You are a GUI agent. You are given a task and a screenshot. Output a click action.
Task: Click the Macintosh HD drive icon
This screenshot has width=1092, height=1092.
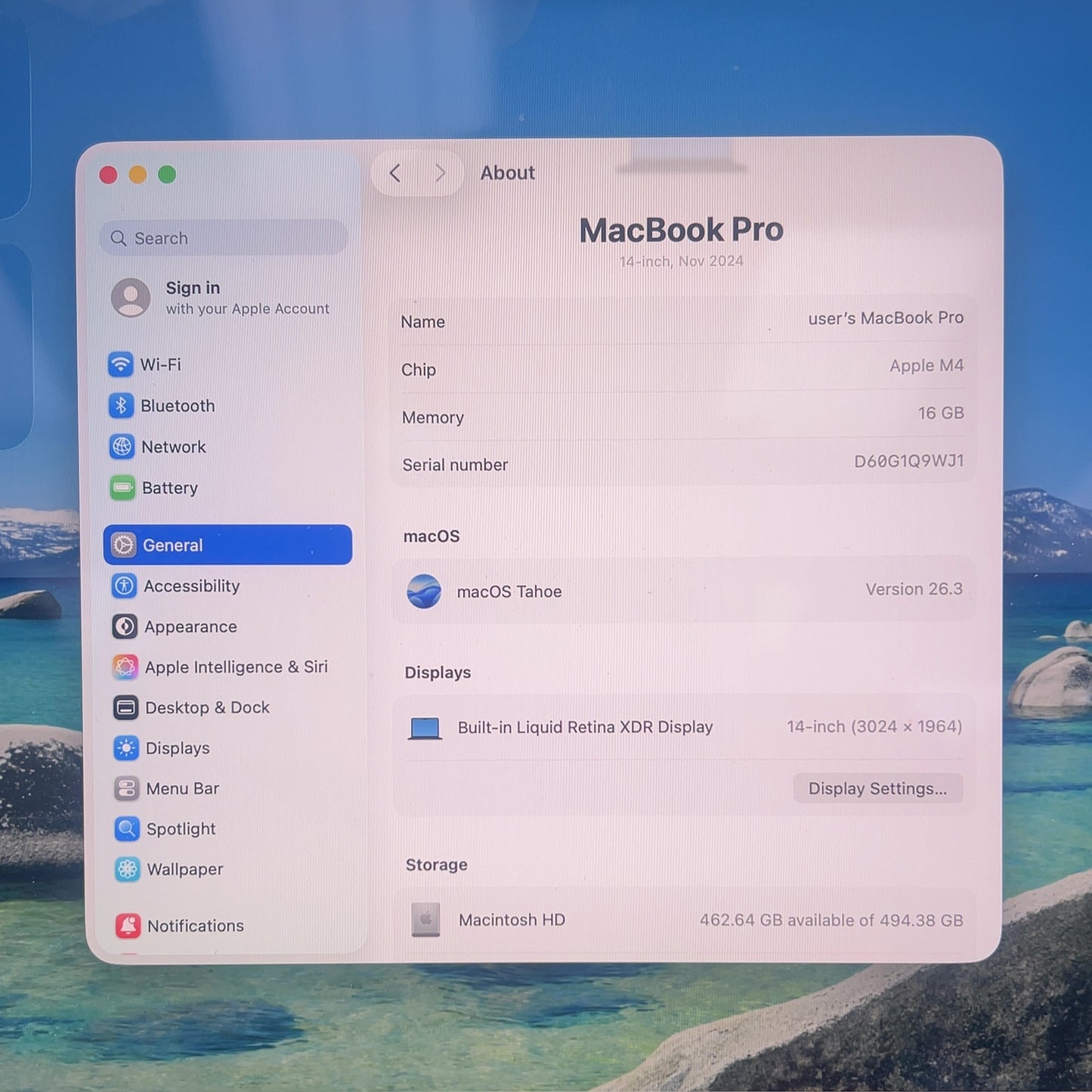pos(426,920)
